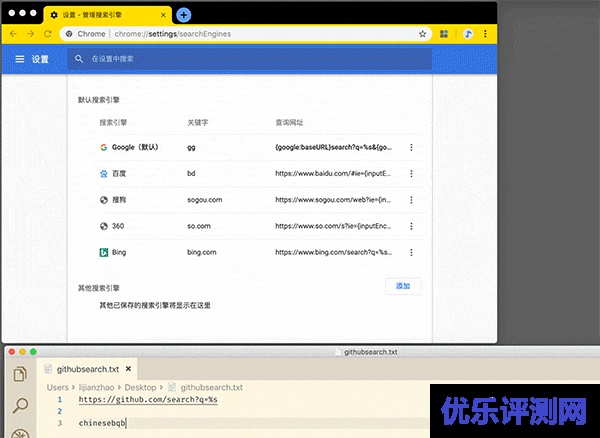Open the Chrome three-dot menu

coord(487,33)
